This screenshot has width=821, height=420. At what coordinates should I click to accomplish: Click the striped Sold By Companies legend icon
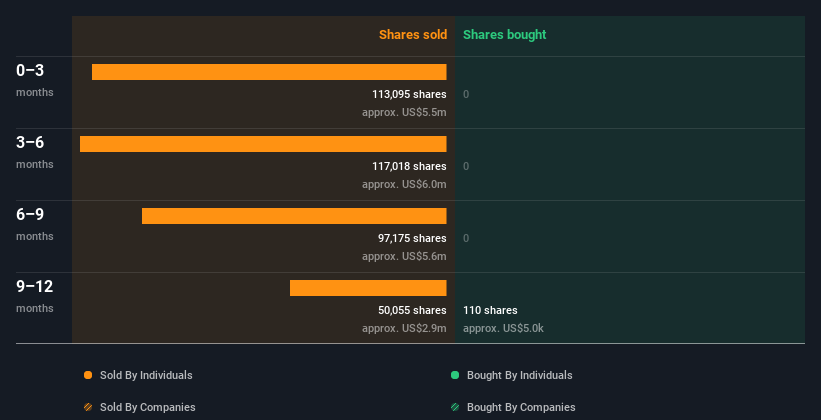[88, 407]
